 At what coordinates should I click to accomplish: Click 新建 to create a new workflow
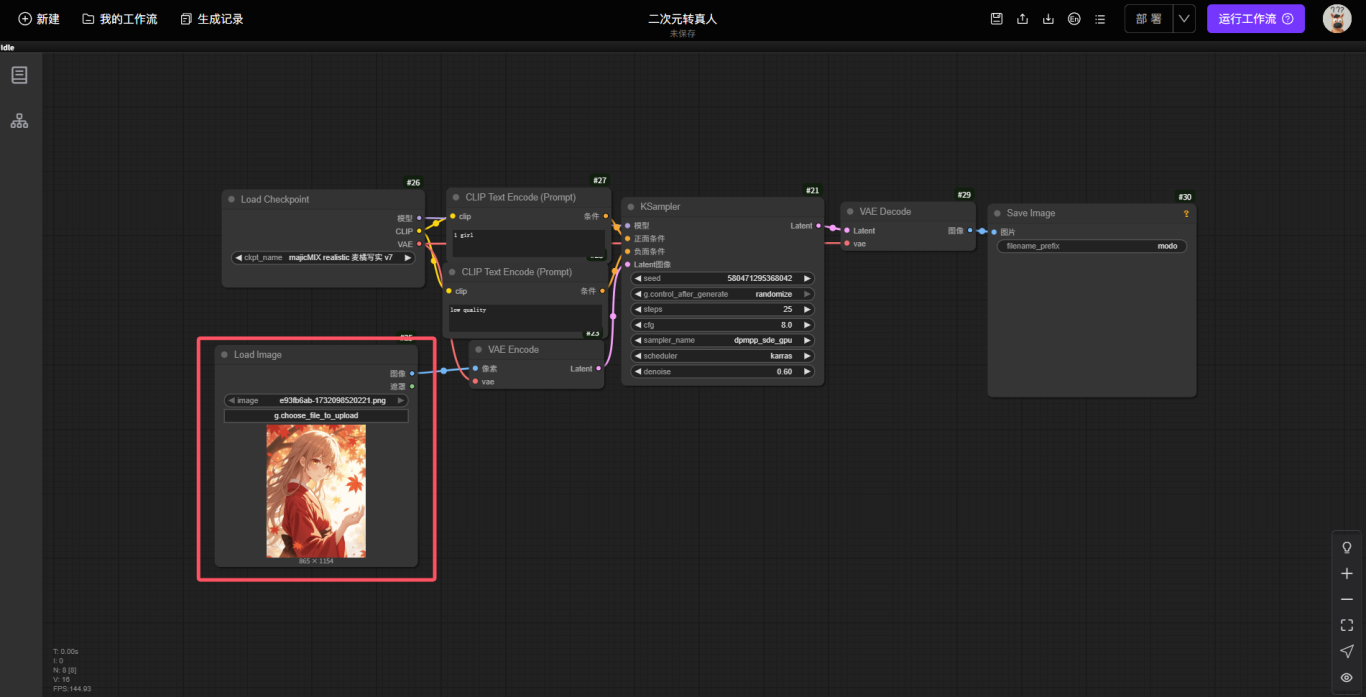tap(39, 19)
